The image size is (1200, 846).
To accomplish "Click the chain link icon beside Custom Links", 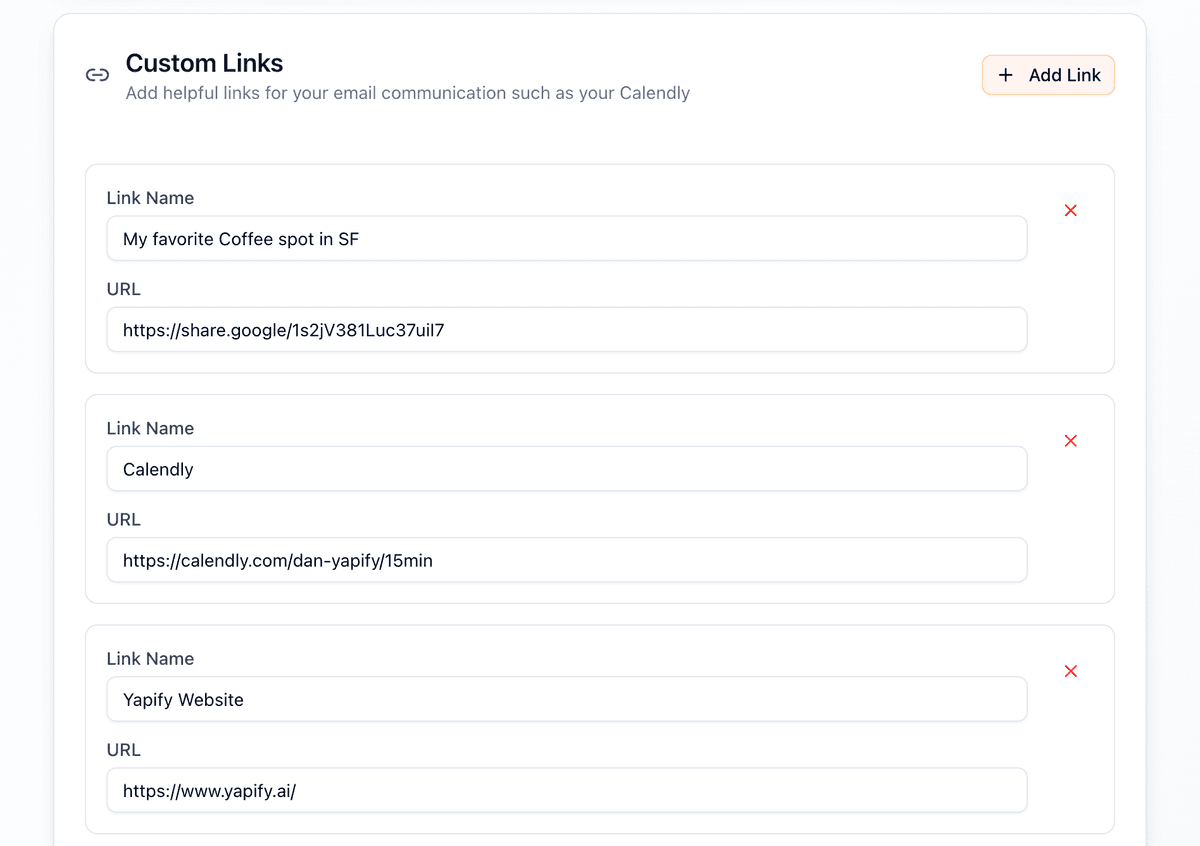I will pyautogui.click(x=96, y=74).
